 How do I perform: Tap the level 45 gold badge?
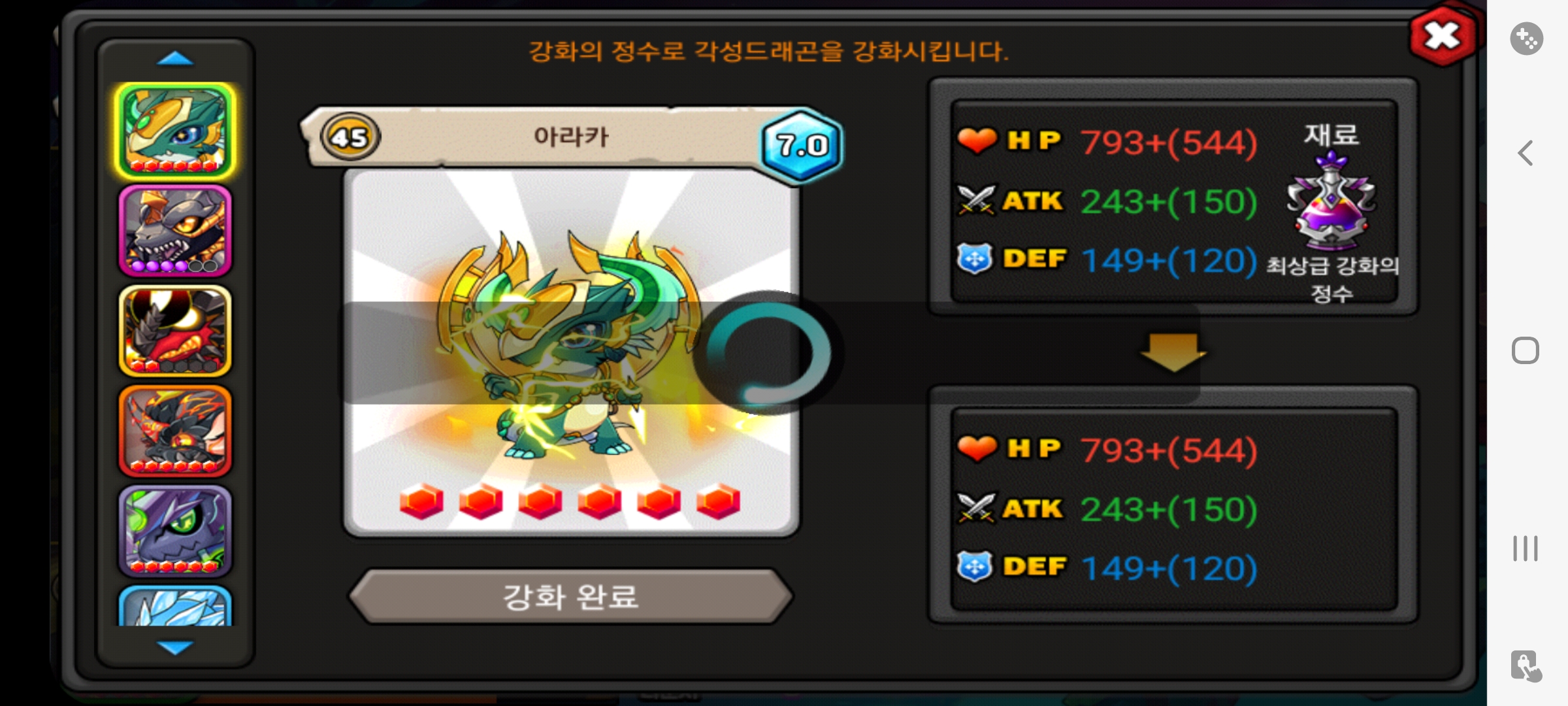(x=350, y=137)
